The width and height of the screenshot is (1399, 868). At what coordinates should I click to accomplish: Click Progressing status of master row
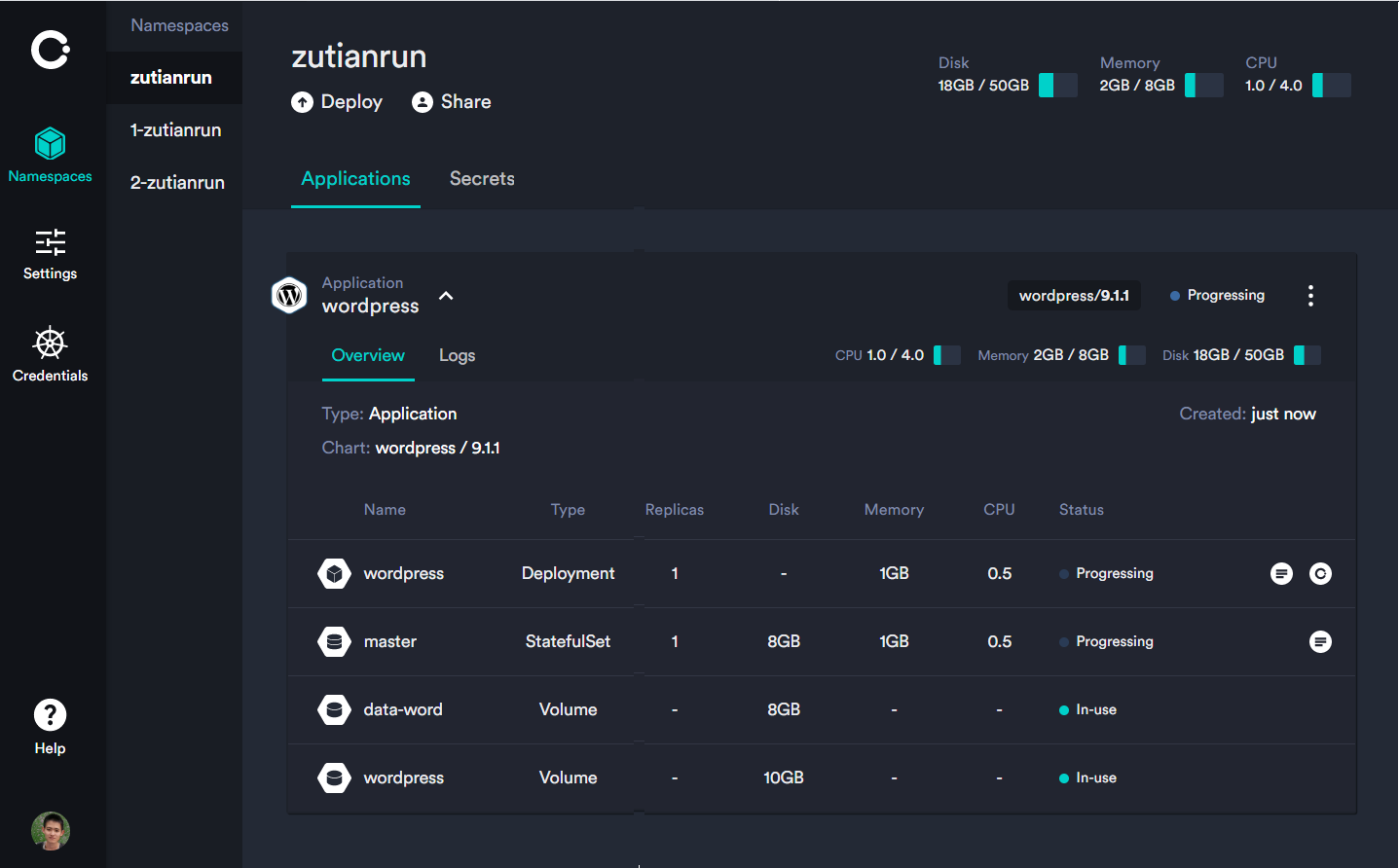(x=1106, y=642)
